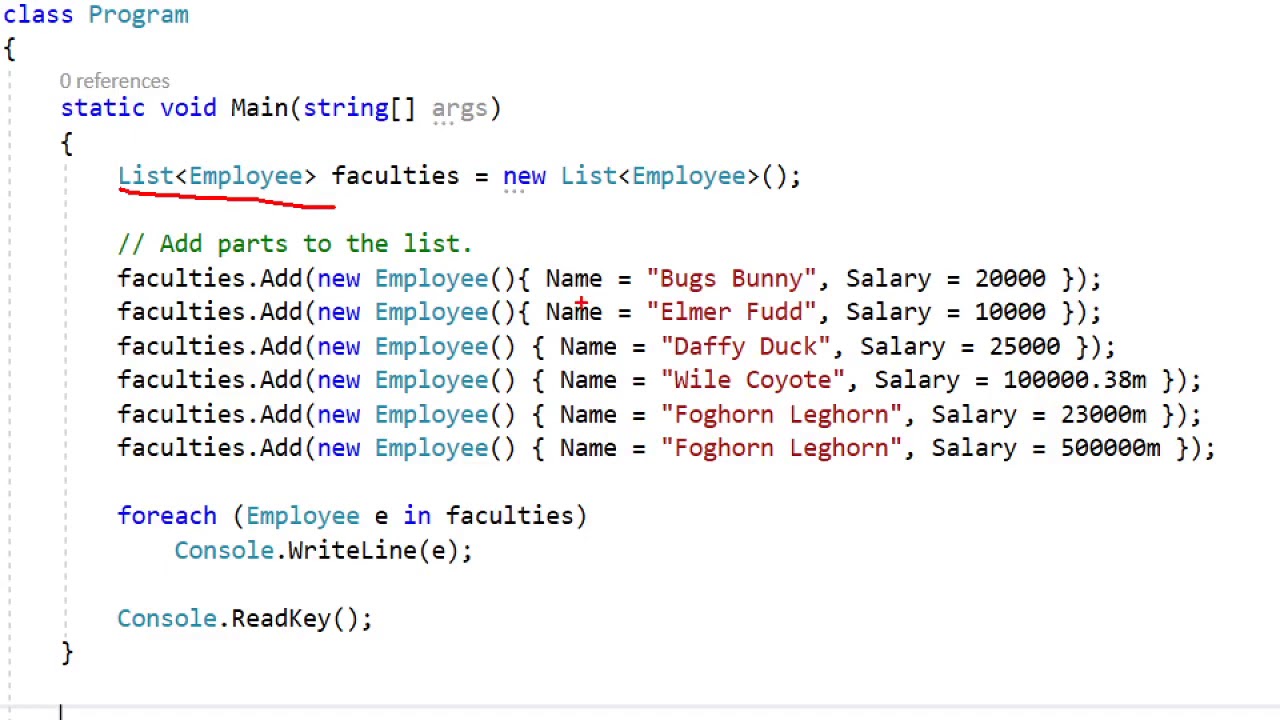Click 'faculties' in the list declaration line
Screen dimensions: 1280x720
(x=395, y=176)
